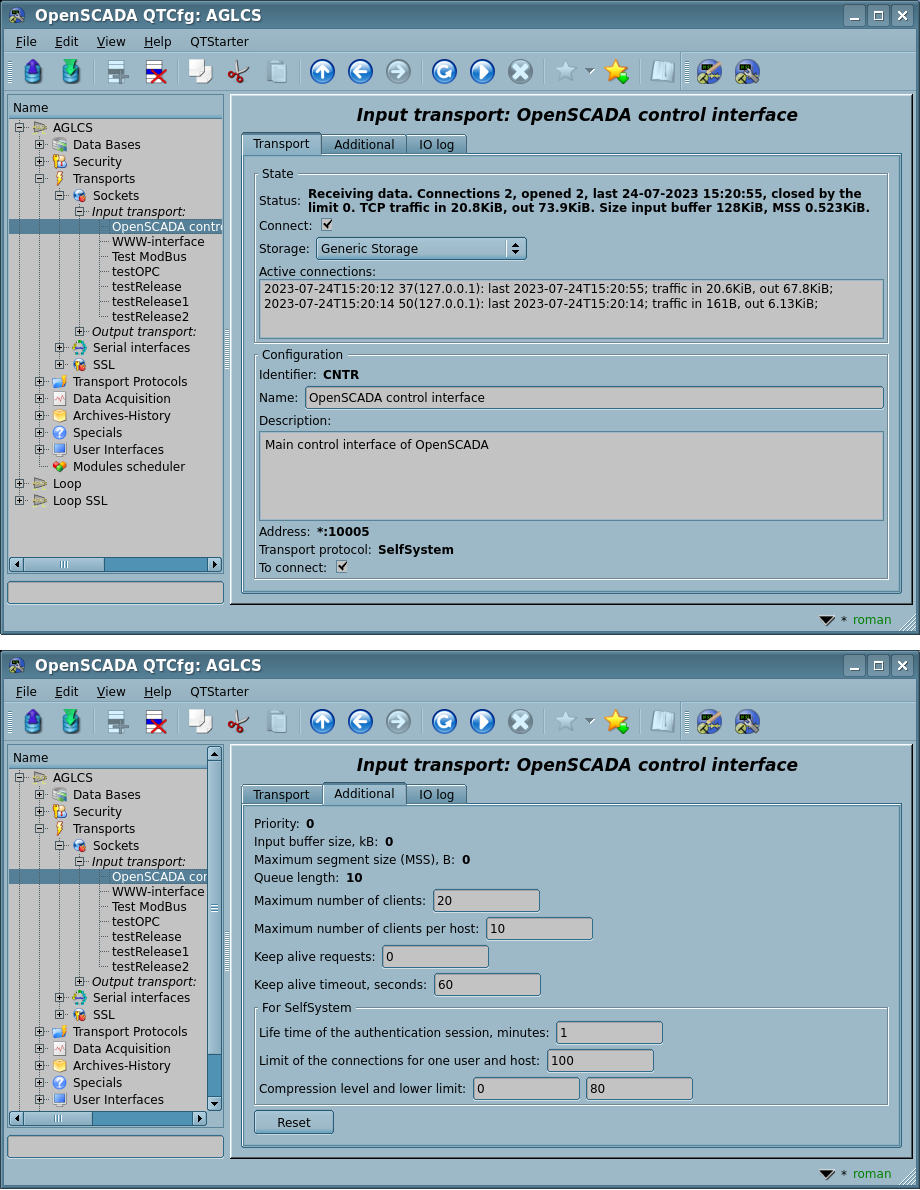This screenshot has height=1190, width=920.
Task: Click the upper tree's horizontal scrollbar
Action: point(115,565)
